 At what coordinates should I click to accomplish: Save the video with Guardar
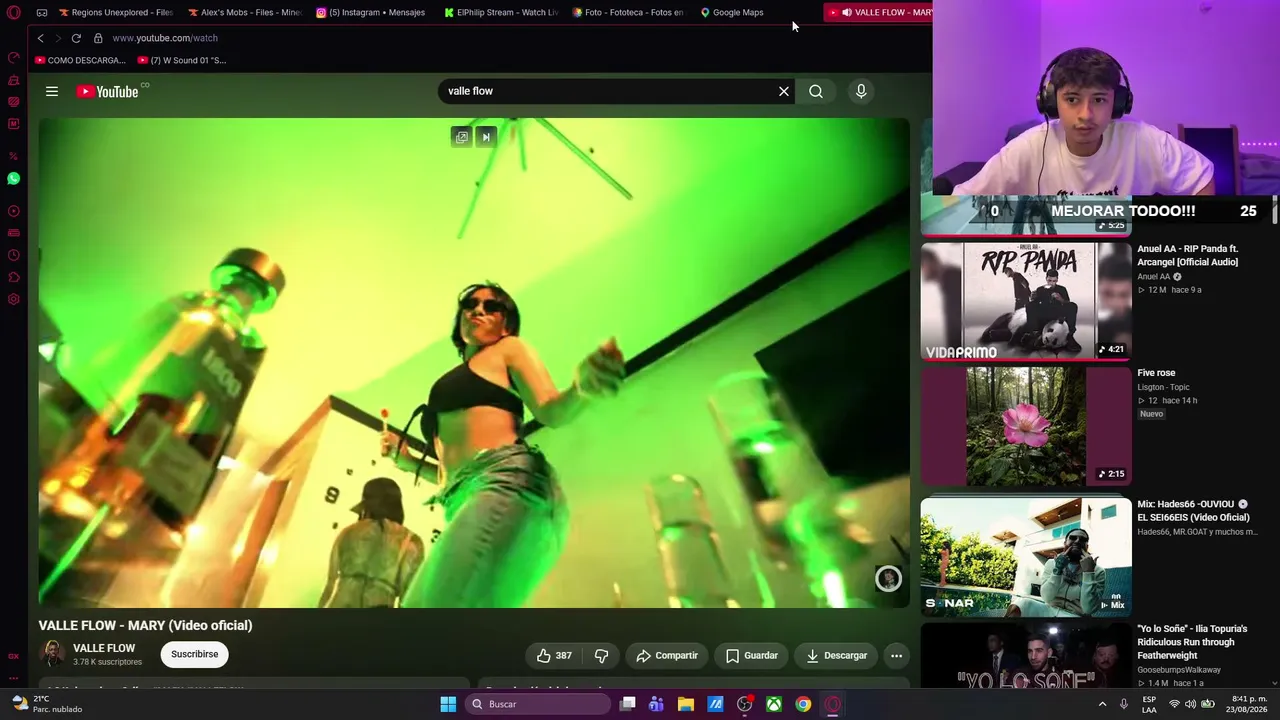[x=751, y=656]
